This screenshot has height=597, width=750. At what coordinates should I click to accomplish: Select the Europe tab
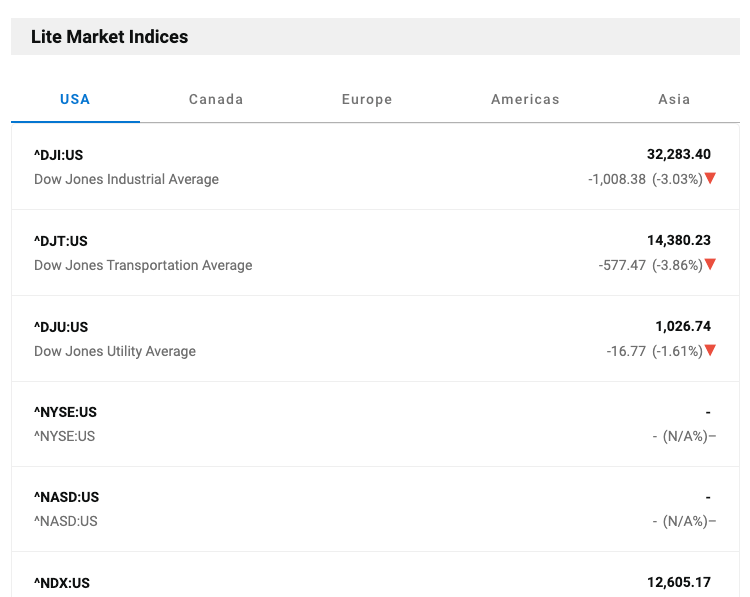click(367, 100)
